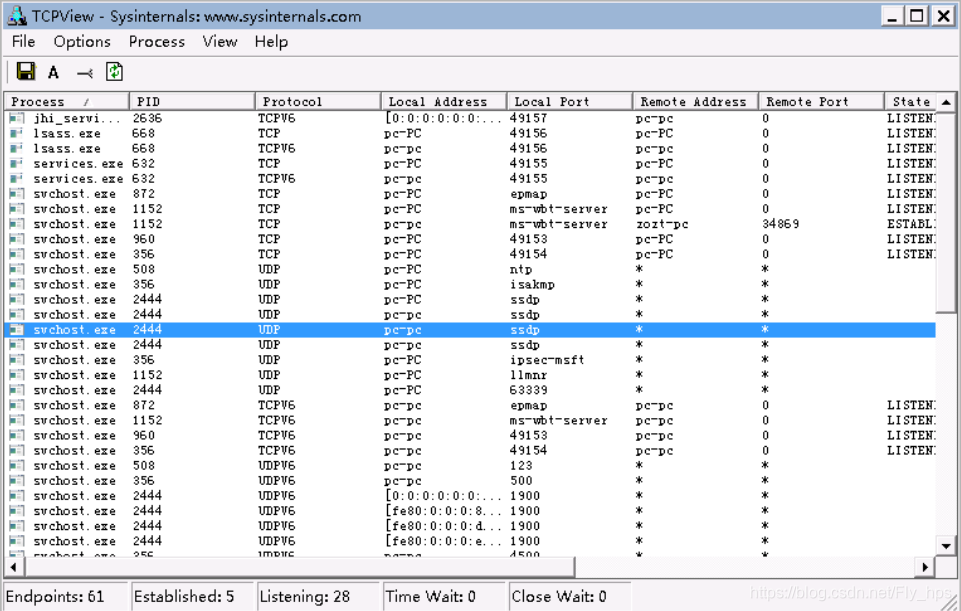
Task: Click [fe80:0:0:0:d... local address cell
Action: coord(443,526)
